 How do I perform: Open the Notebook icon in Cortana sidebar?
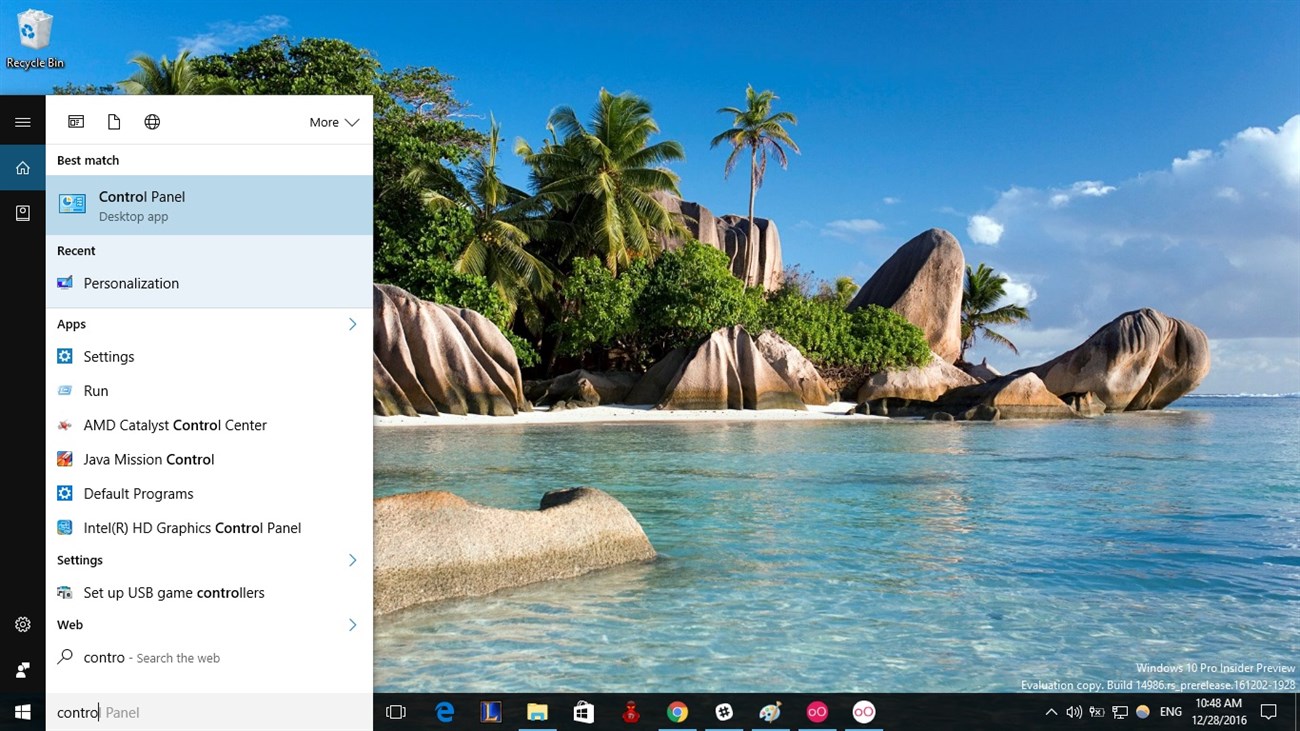22,213
